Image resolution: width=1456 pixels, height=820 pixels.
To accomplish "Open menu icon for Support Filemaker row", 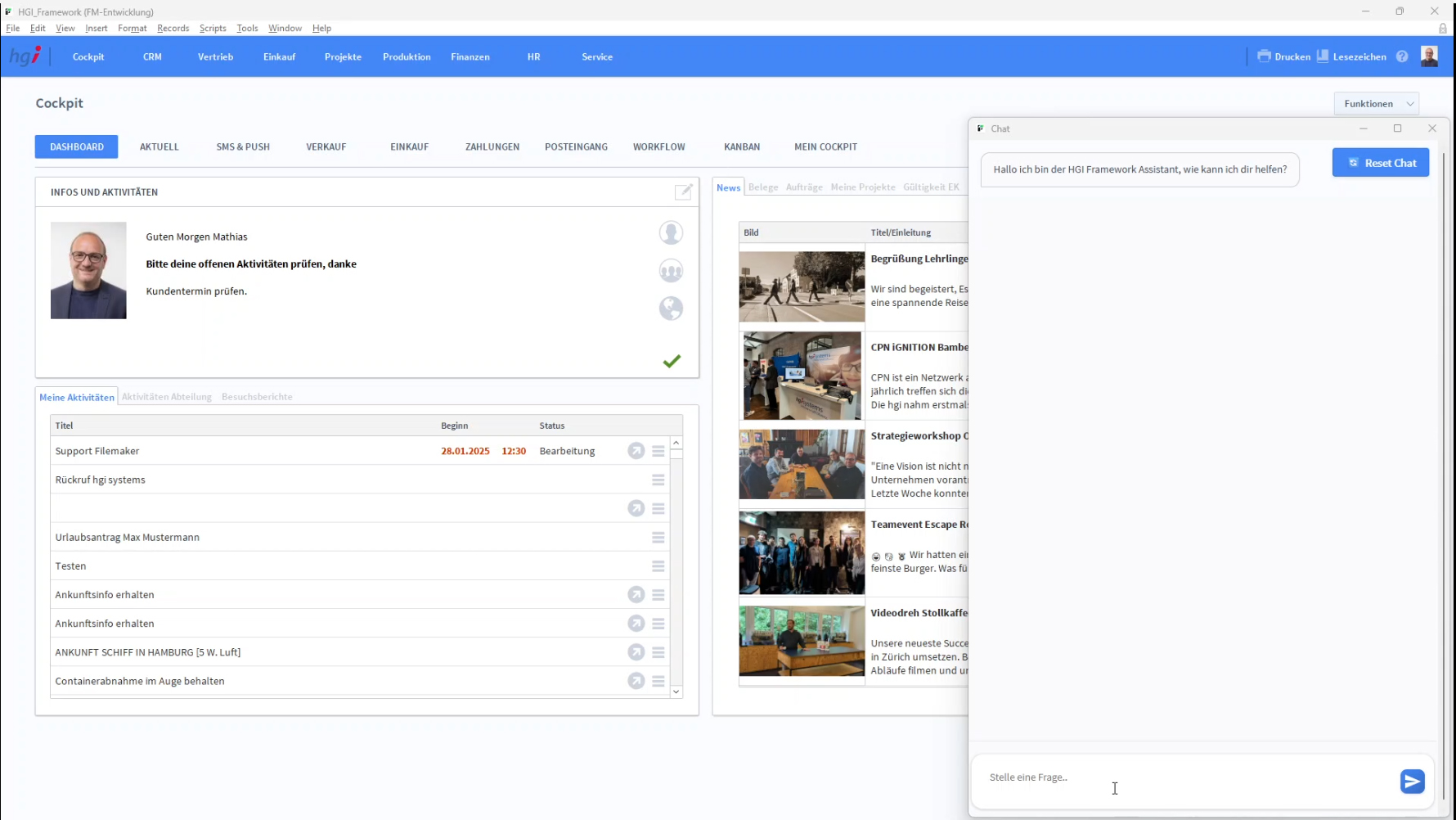I will click(658, 451).
